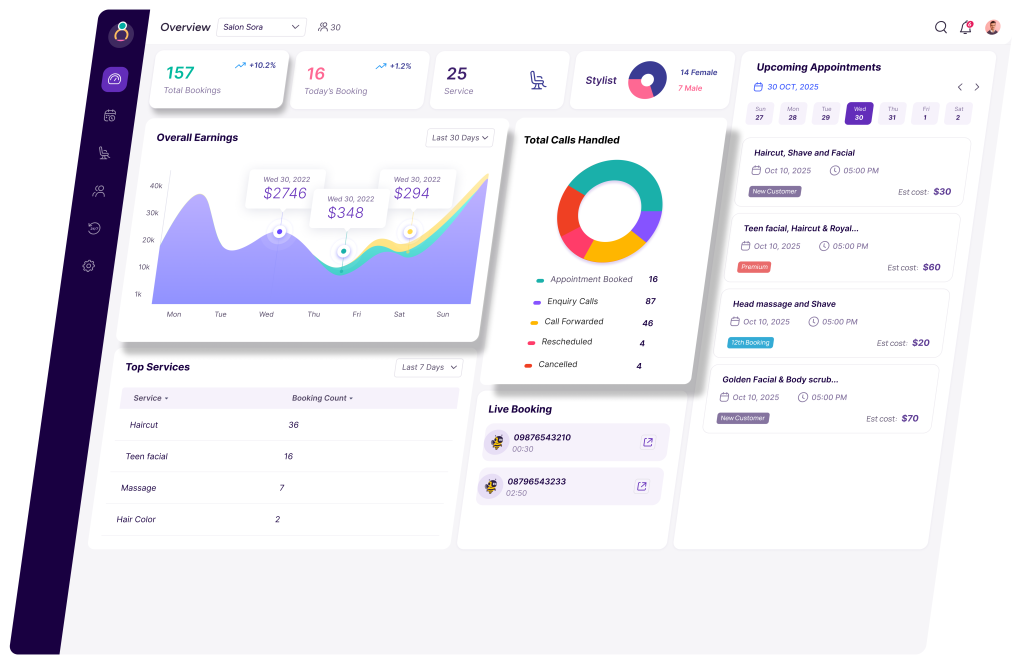Open the Last 7 Days dropdown
Image resolution: width=1024 pixels, height=664 pixels.
point(429,368)
